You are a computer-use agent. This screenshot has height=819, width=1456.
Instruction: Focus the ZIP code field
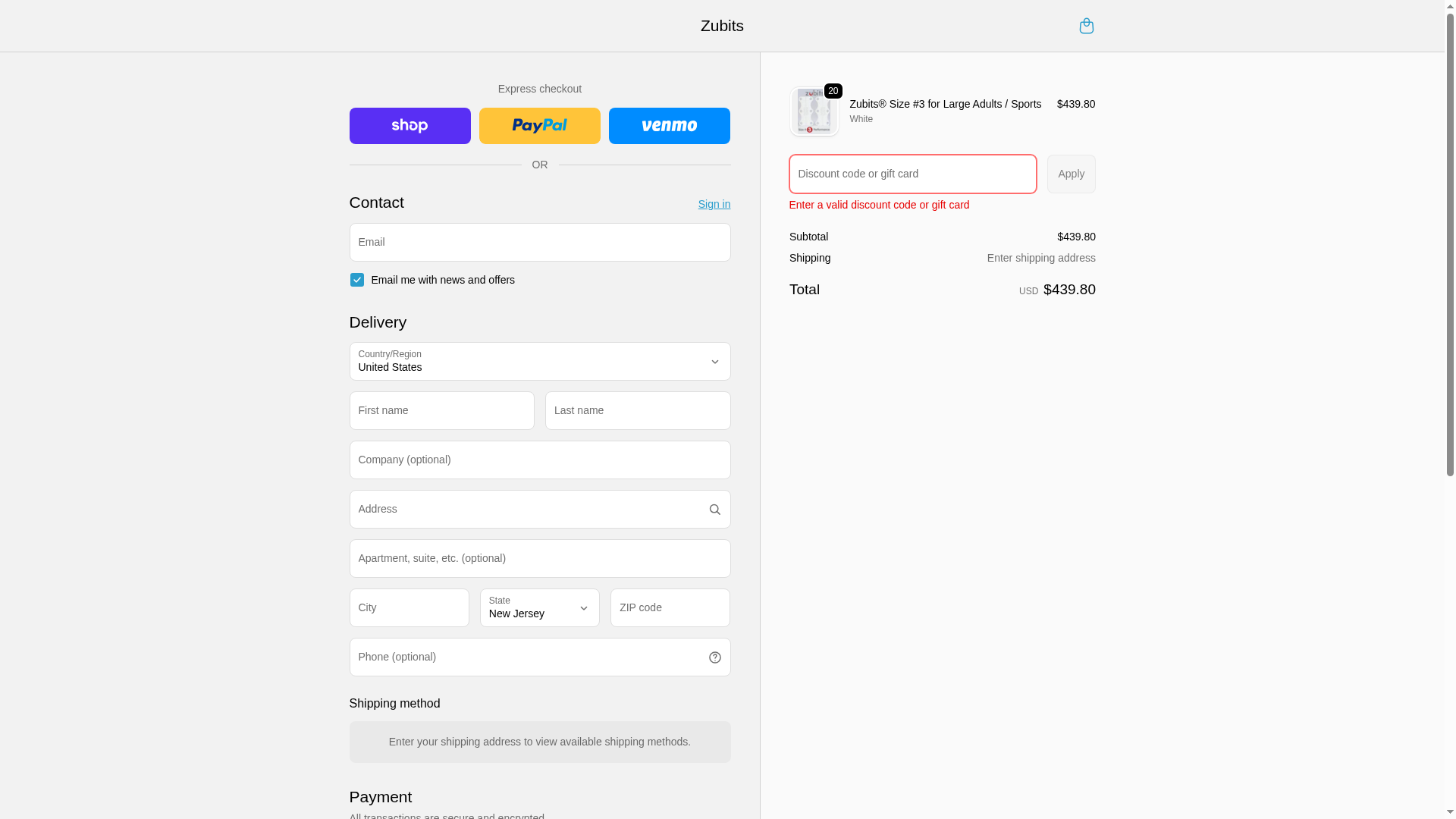[x=670, y=608]
